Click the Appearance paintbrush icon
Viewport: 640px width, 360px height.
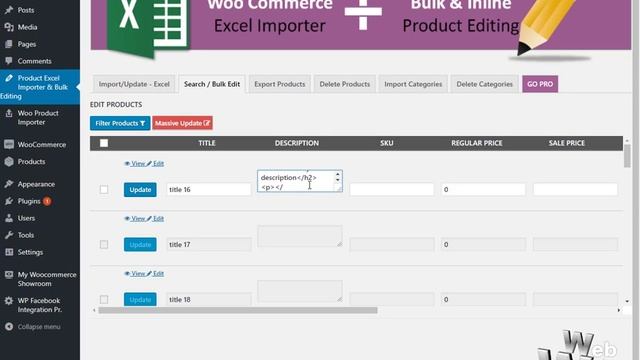pos(9,184)
